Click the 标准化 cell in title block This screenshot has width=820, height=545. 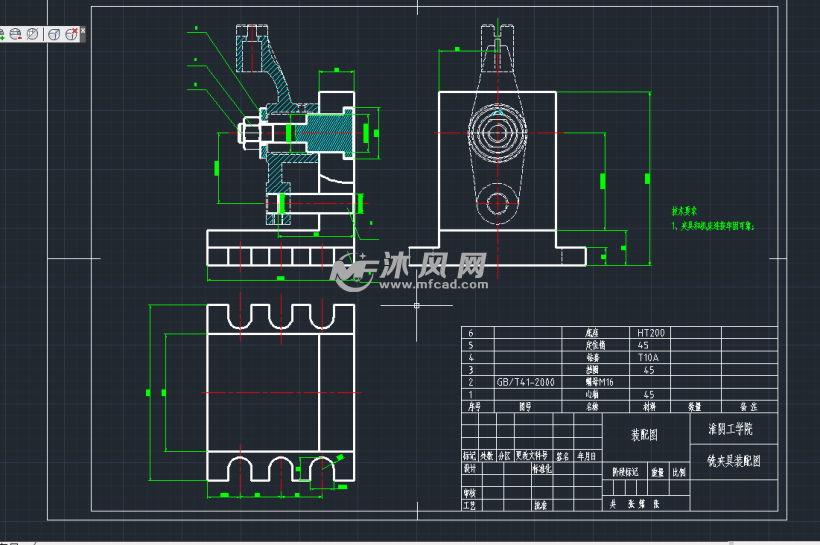pyautogui.click(x=542, y=469)
